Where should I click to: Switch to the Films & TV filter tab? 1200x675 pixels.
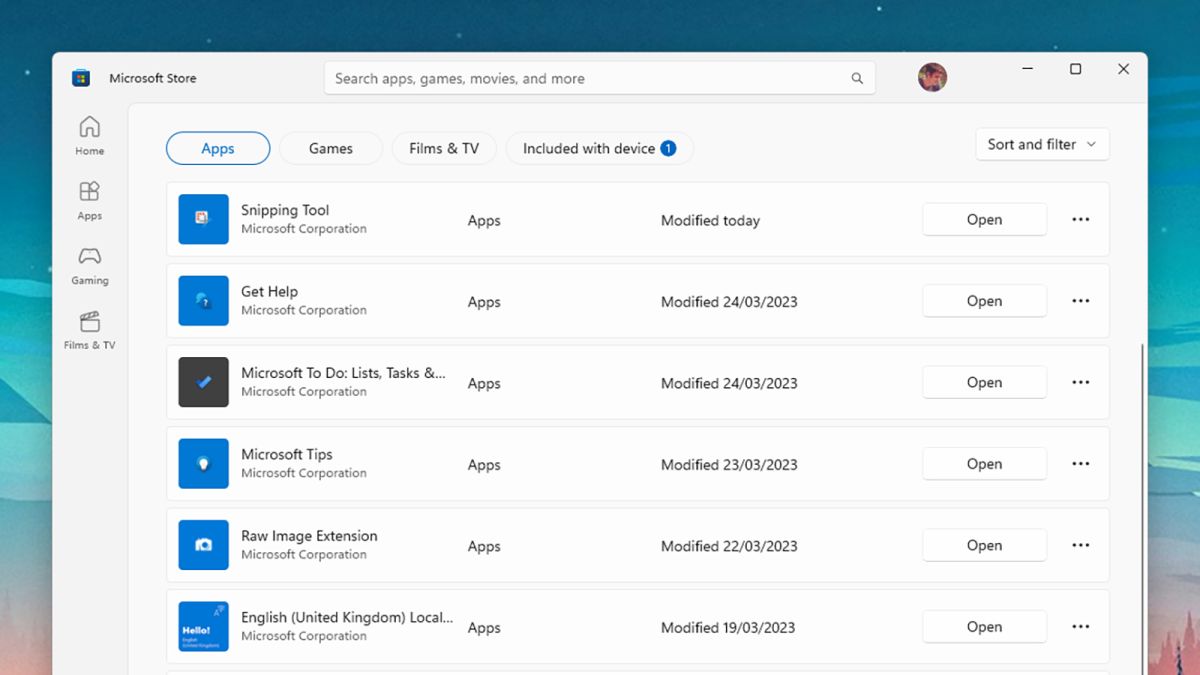(444, 148)
